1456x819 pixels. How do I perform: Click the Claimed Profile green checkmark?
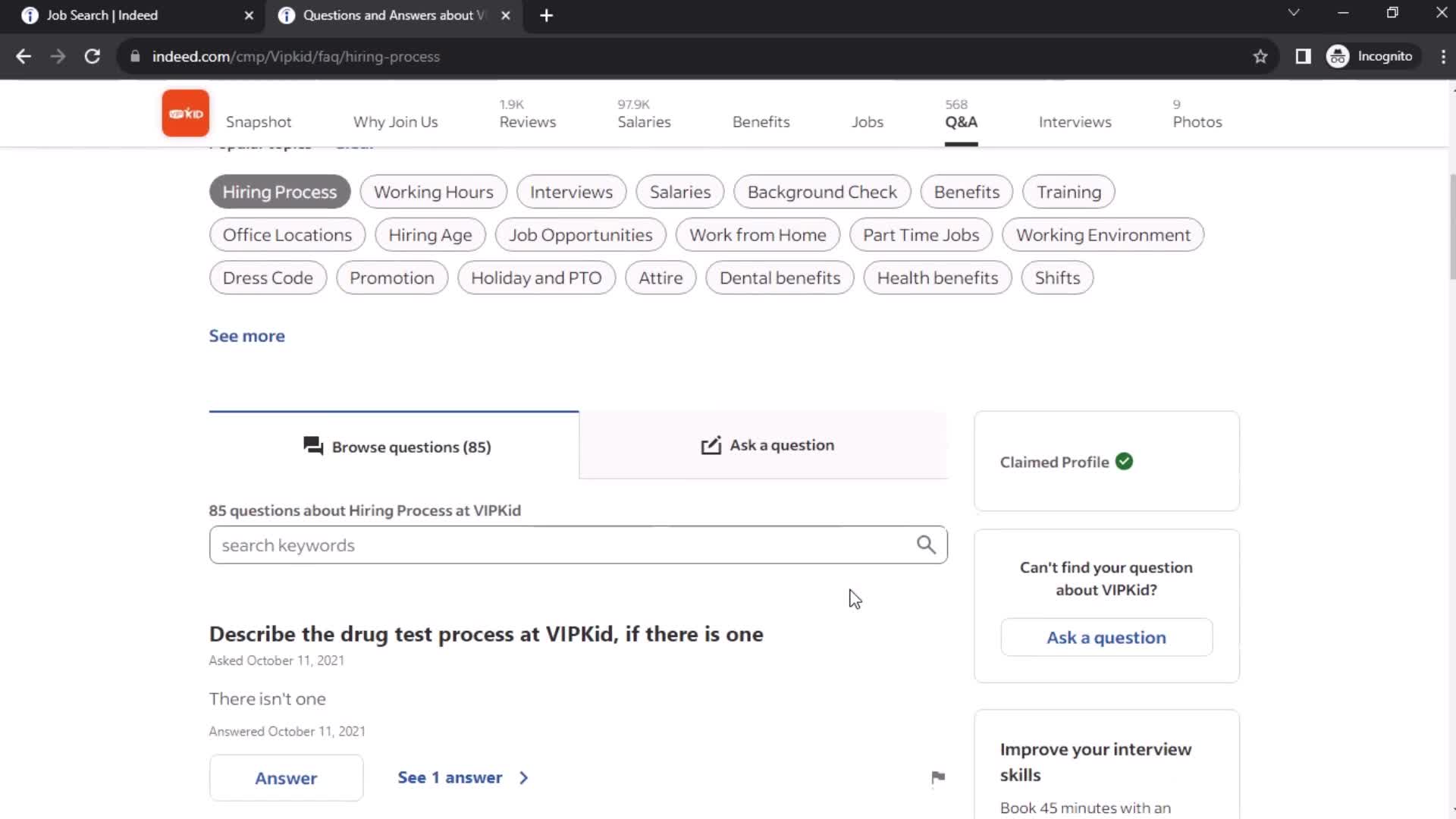(1124, 461)
